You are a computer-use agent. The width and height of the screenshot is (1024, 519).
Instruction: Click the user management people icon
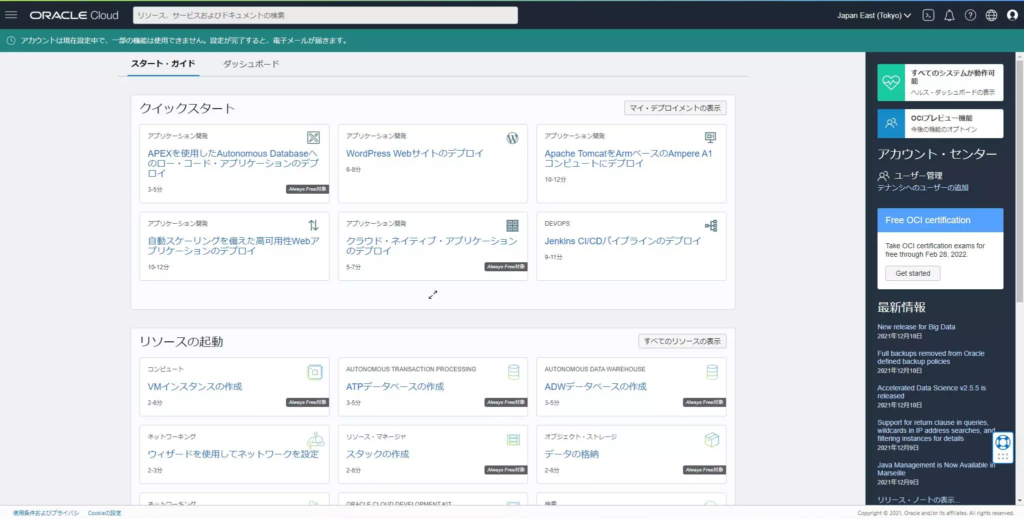point(884,176)
